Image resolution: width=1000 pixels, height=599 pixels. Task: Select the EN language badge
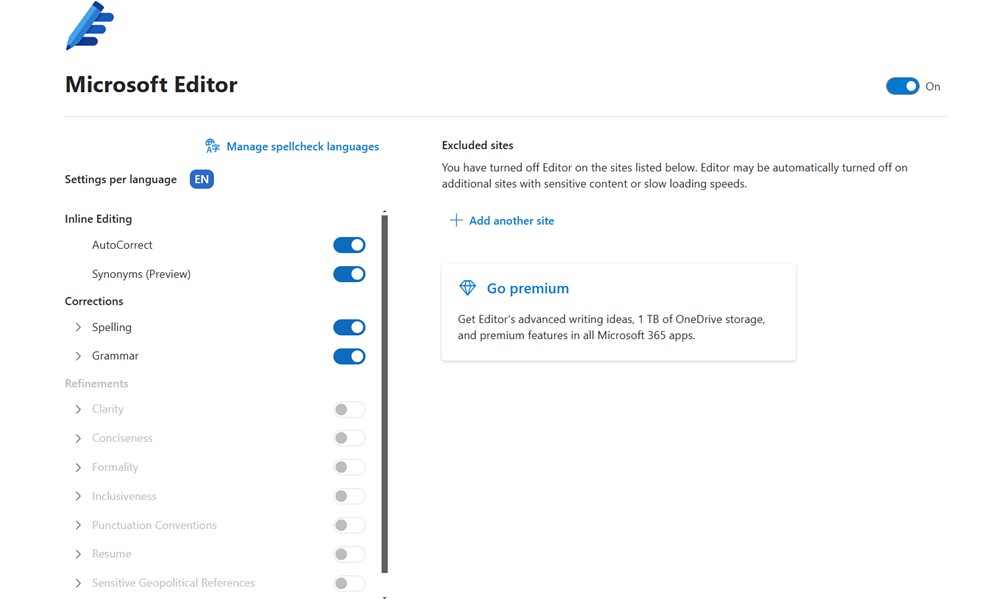tap(202, 180)
